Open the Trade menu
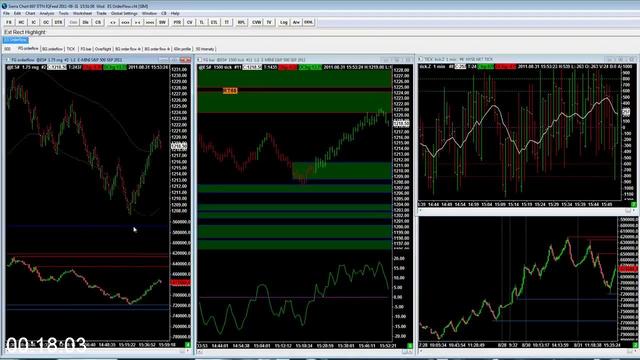 point(101,13)
